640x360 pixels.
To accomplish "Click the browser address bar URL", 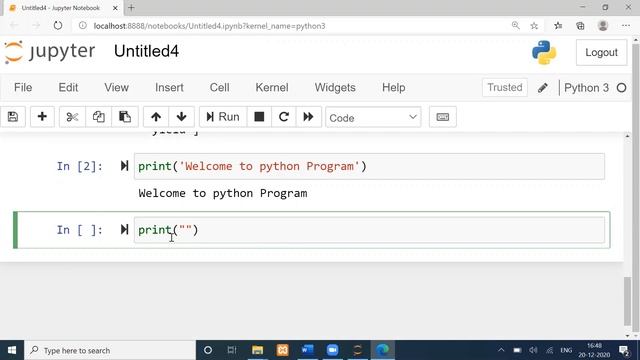I will click(209, 26).
